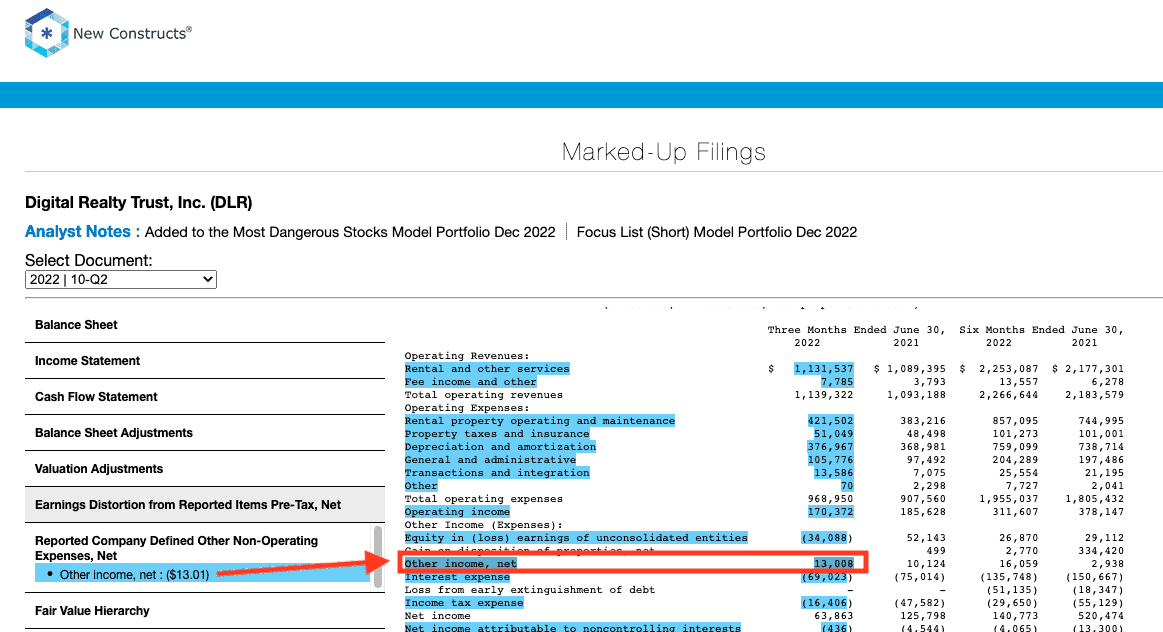Image resolution: width=1163 pixels, height=632 pixels.
Task: Click "Focus List (Short) Model Portfolio Dec 2022" note
Action: pos(716,232)
